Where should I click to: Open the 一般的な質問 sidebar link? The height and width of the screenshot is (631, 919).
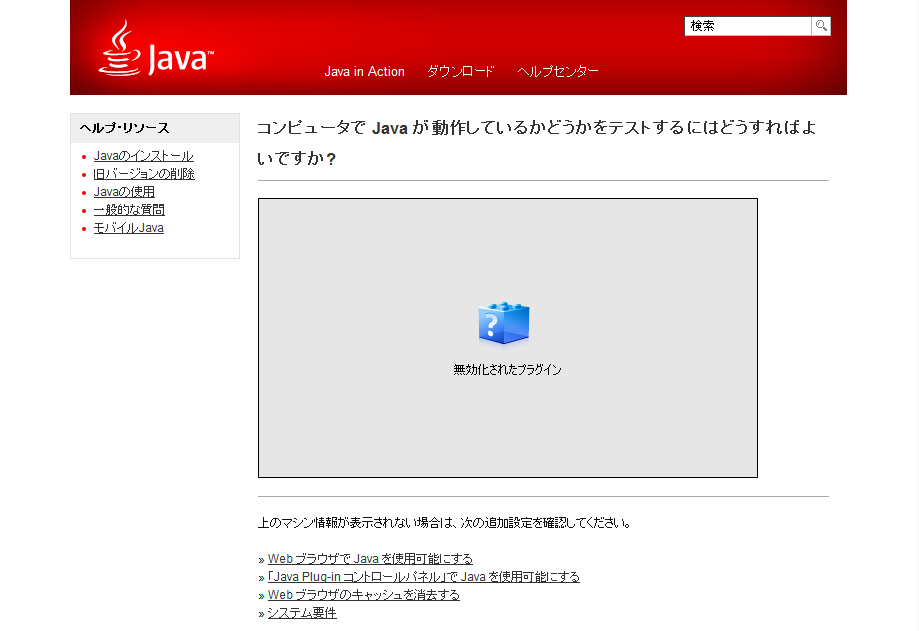click(x=129, y=210)
